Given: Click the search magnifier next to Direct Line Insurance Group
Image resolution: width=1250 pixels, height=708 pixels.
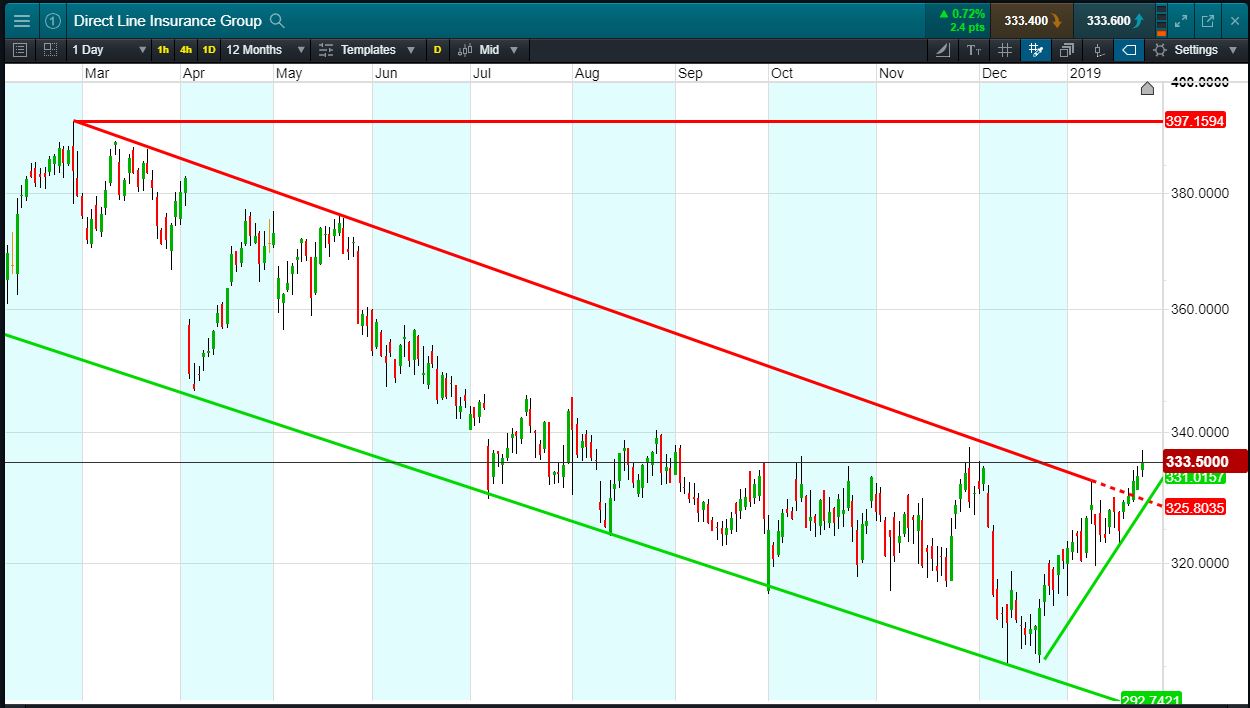Looking at the screenshot, I should pos(278,20).
